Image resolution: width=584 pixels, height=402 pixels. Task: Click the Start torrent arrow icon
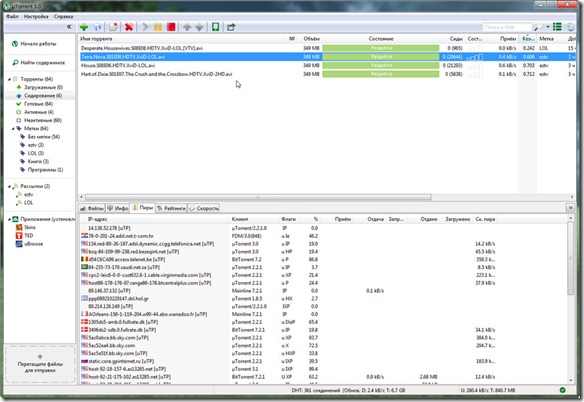click(x=145, y=27)
